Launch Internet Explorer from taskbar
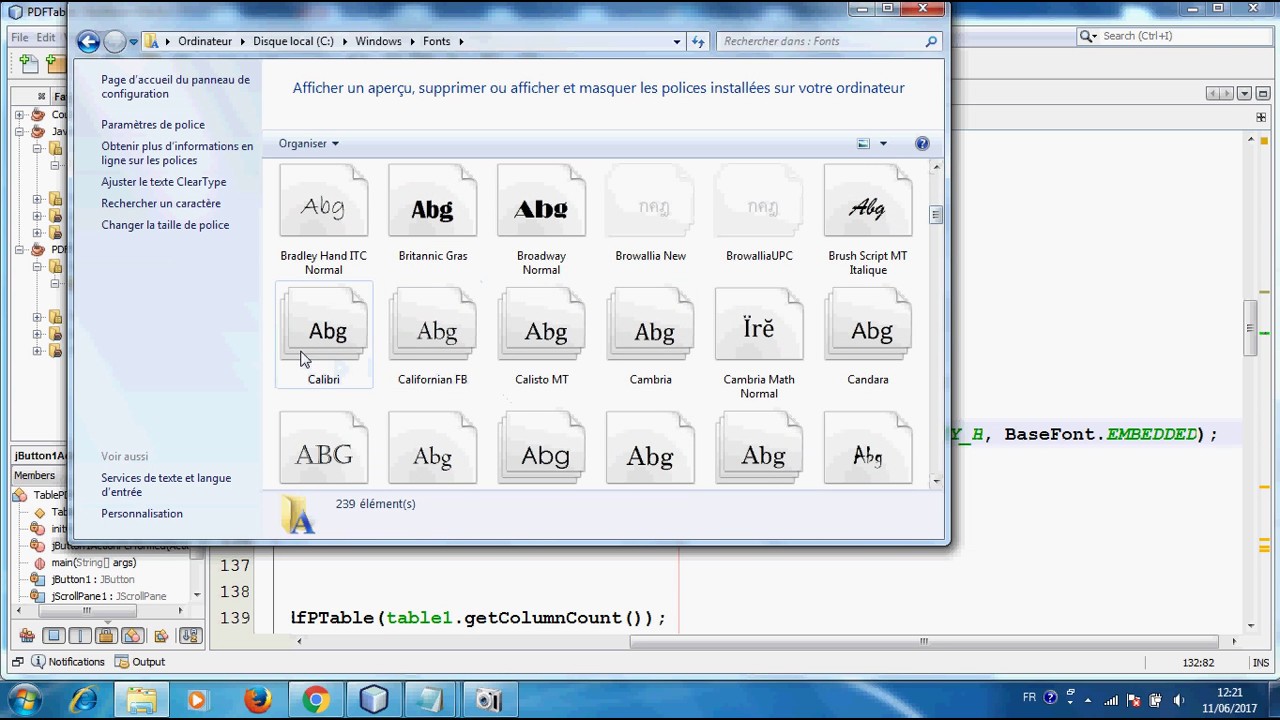1280x720 pixels. 84,699
